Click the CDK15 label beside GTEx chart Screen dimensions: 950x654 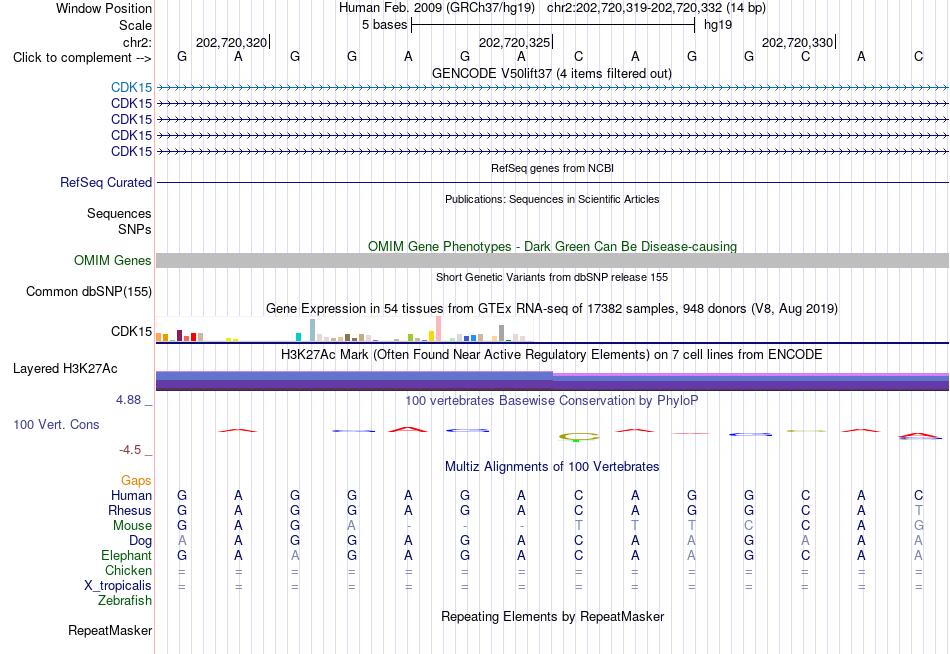coord(131,332)
